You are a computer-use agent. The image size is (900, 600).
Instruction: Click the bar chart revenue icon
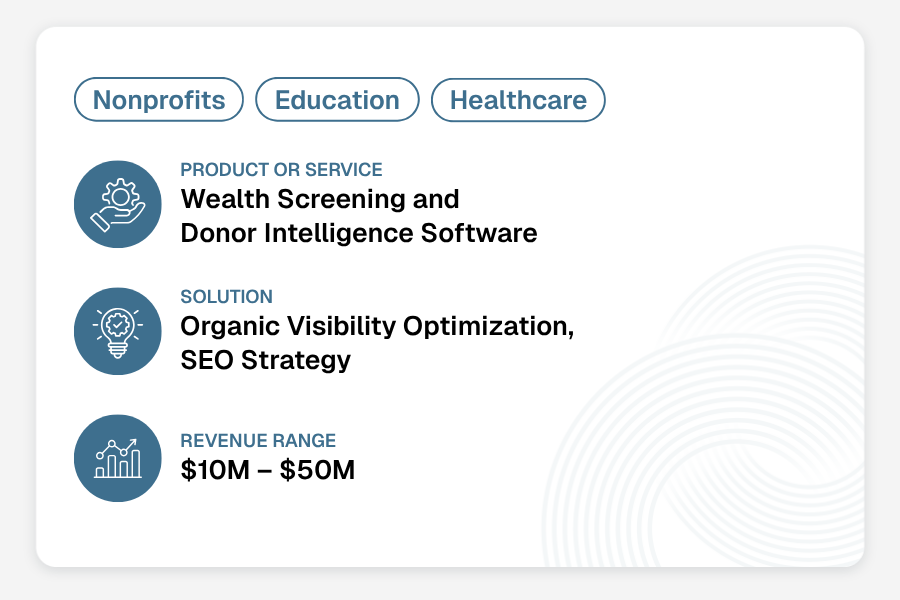tap(118, 458)
